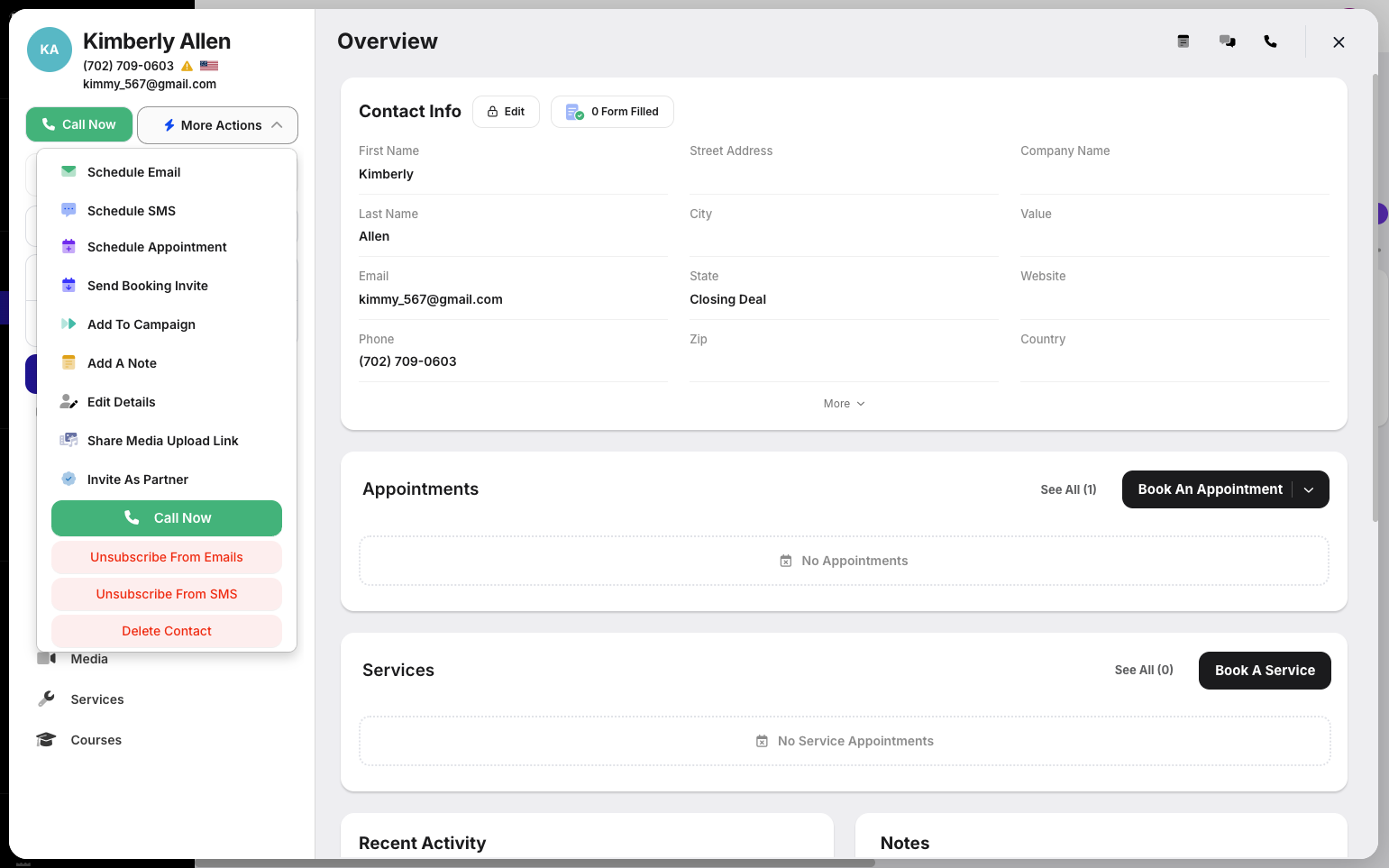Open Media section in sidebar

[88, 659]
